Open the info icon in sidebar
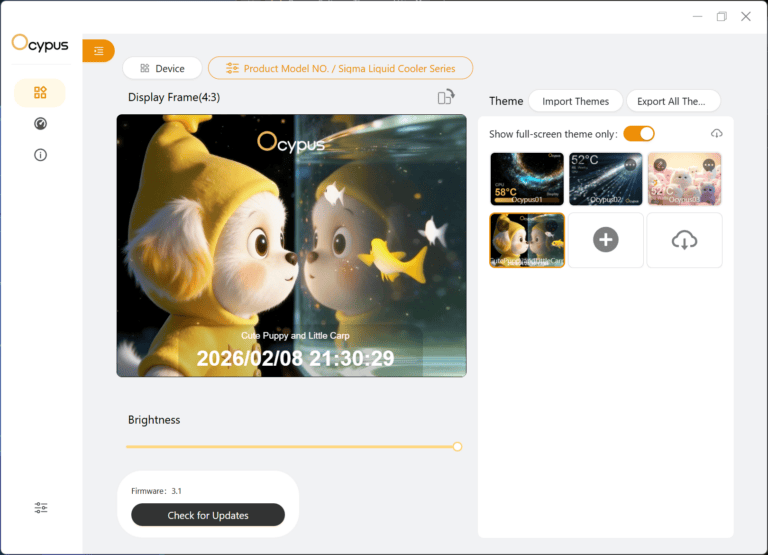768x555 pixels. click(x=40, y=155)
